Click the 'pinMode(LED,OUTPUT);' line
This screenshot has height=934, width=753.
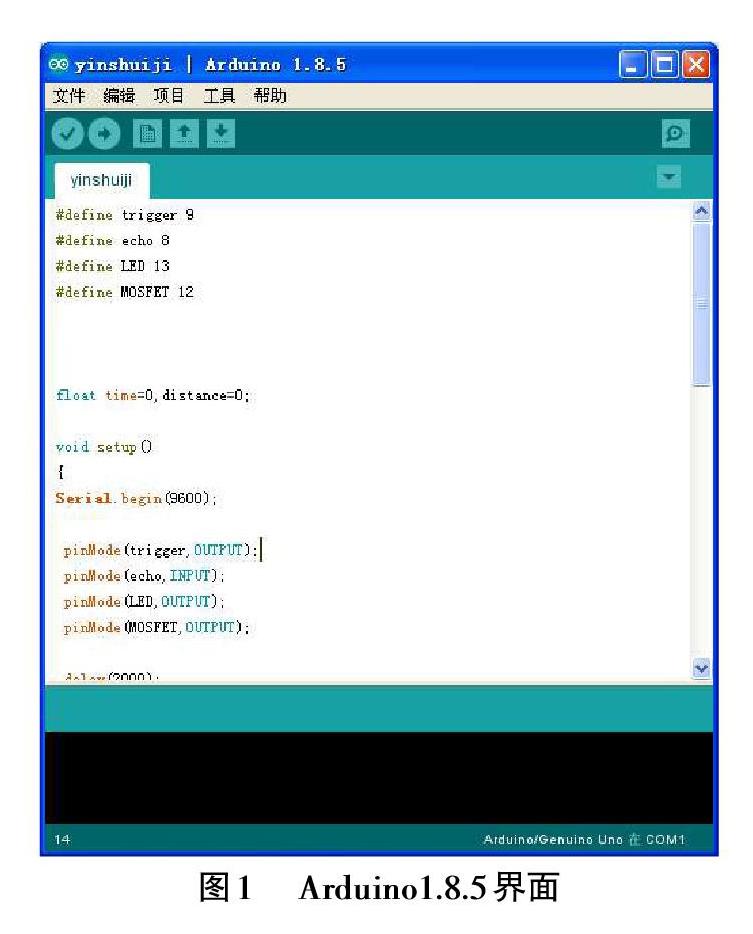(144, 602)
